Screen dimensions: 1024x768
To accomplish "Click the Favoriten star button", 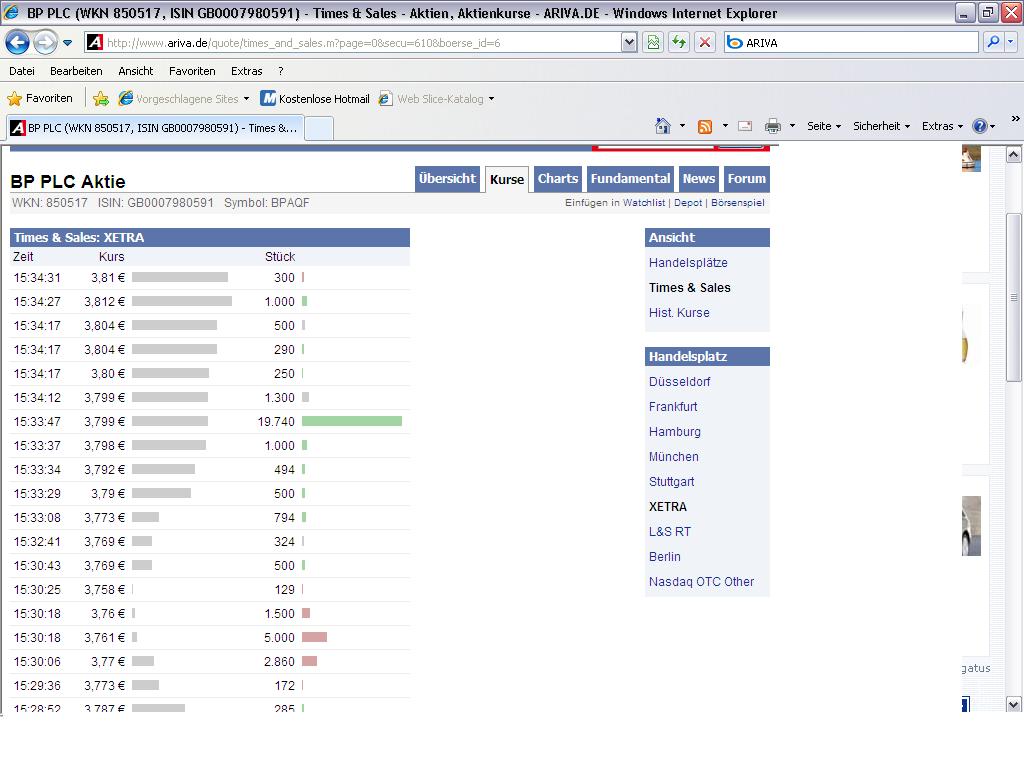I will 40,99.
